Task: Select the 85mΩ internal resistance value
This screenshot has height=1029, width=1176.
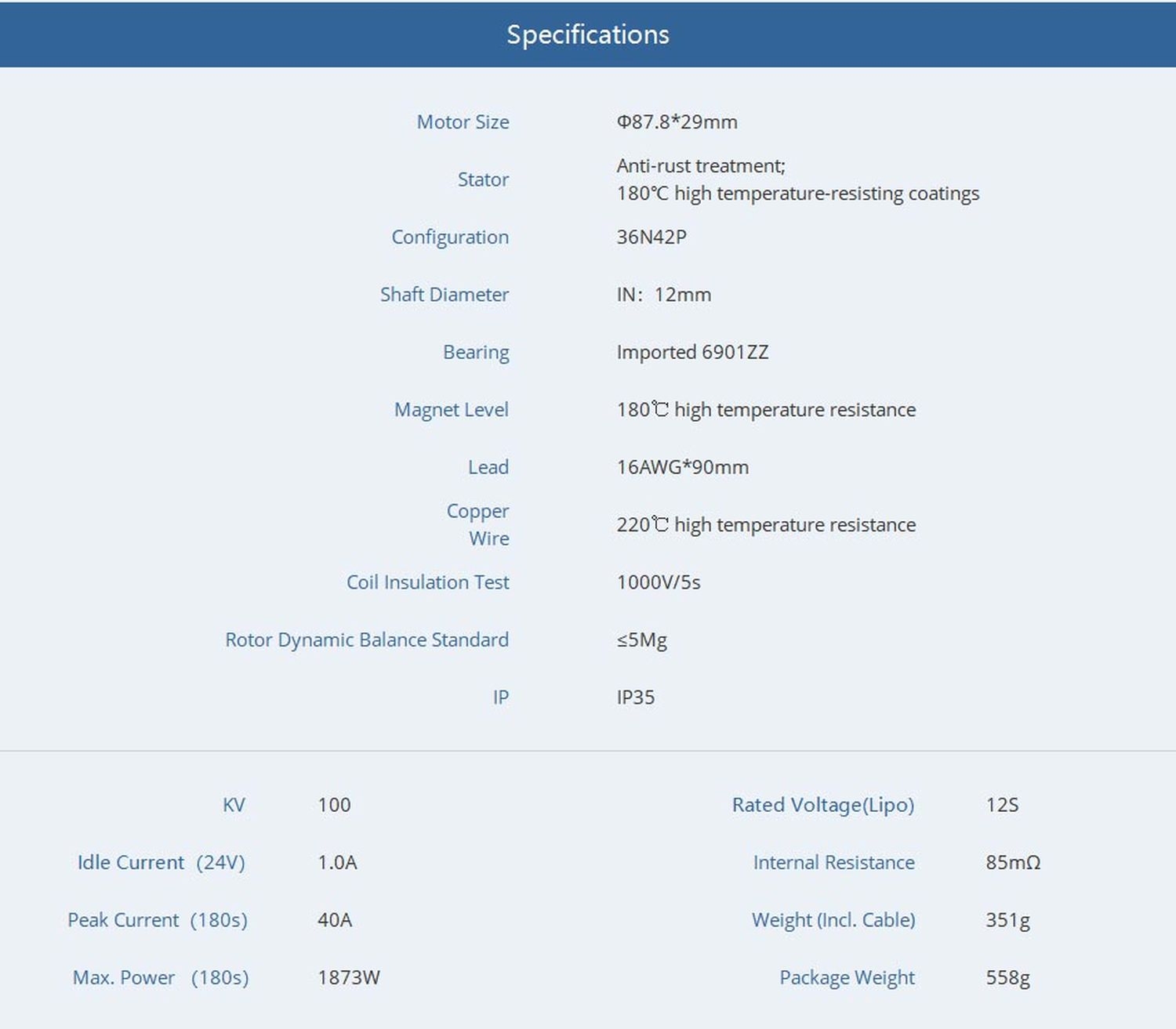Action: [x=1012, y=863]
